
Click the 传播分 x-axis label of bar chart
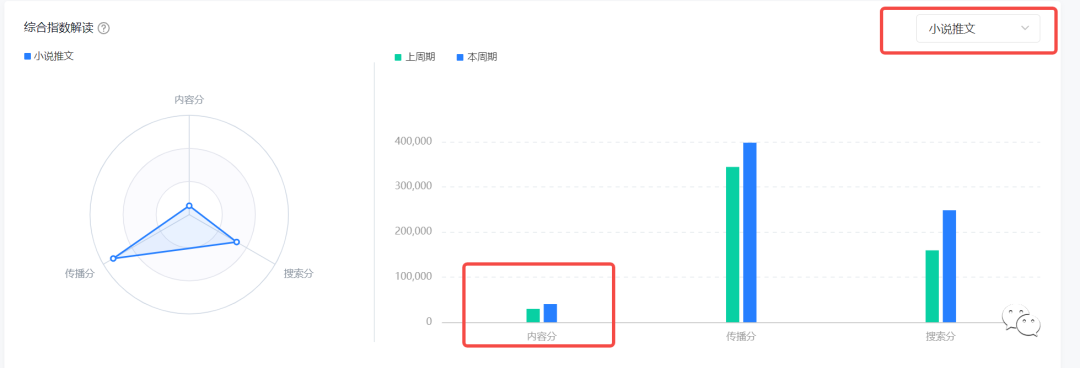[x=741, y=337]
